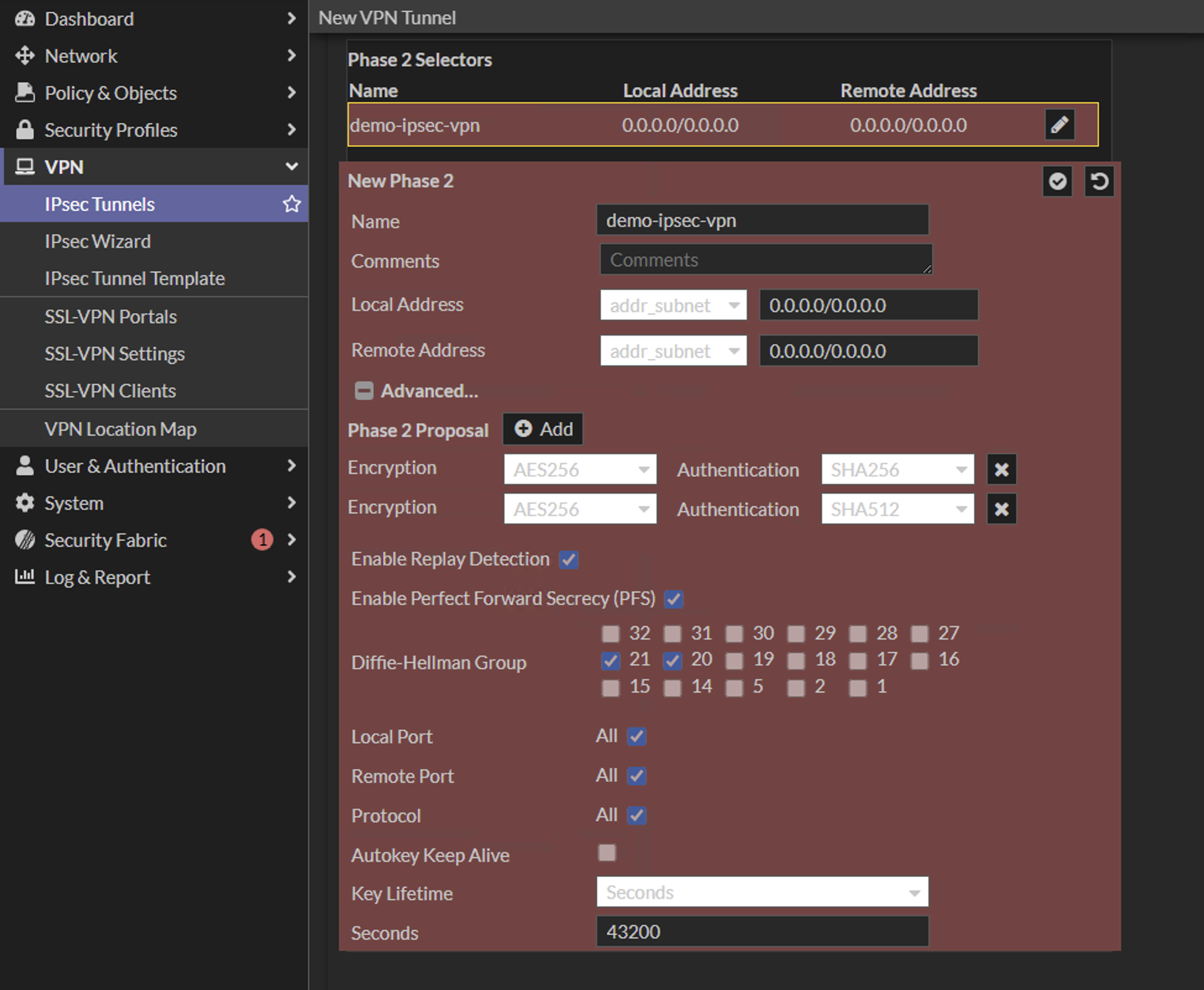Check Diffie-Hellman group 14
Image resolution: width=1204 pixels, height=990 pixels.
672,688
